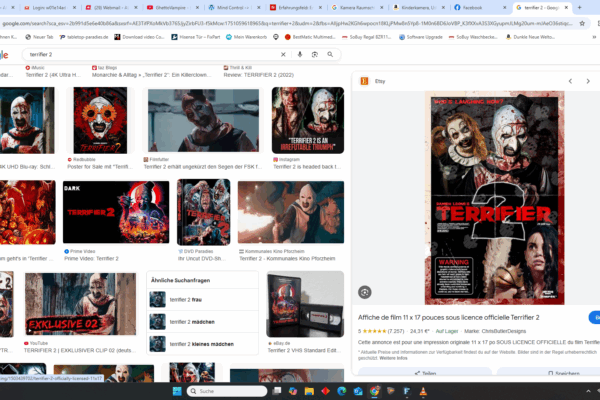Open the BestMatic Multimed... bookmark
This screenshot has height=400, width=600.
point(310,37)
